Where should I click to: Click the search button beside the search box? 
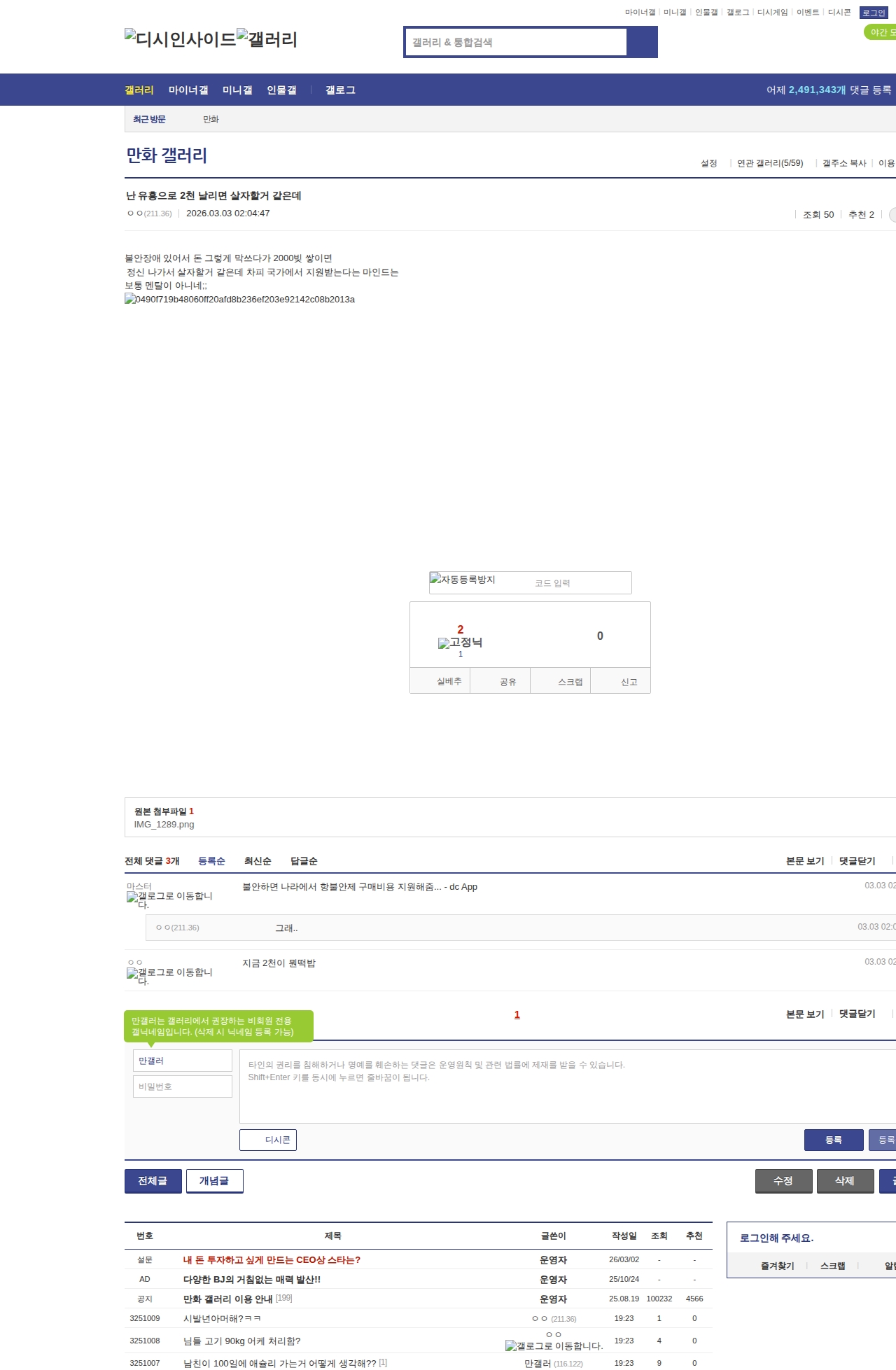click(642, 42)
